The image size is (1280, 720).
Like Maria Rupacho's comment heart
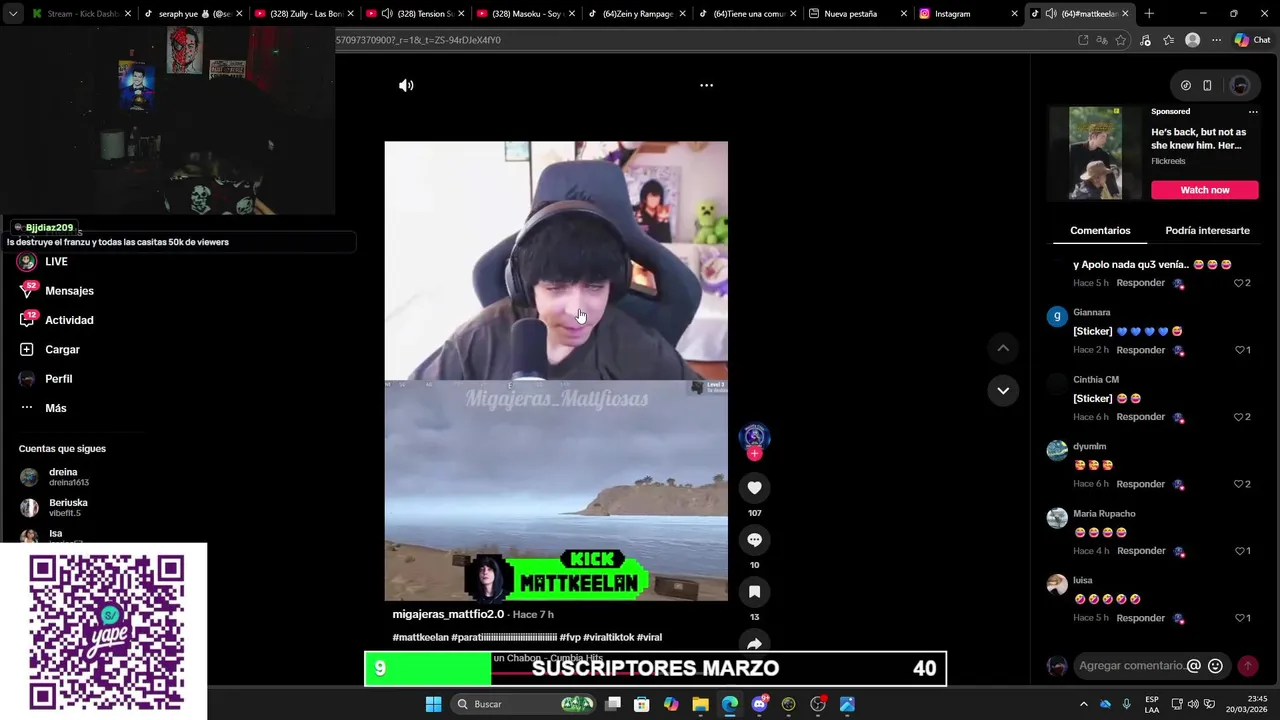pos(1241,551)
